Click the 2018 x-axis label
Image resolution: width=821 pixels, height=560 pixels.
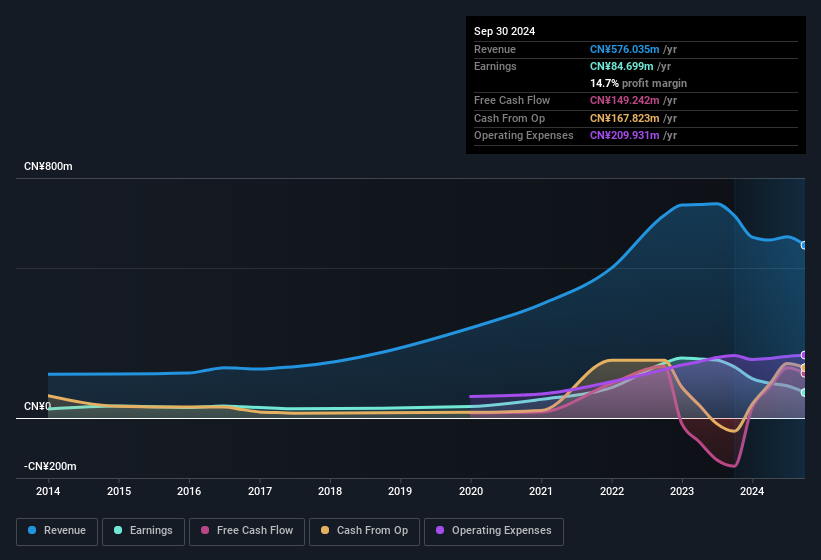(x=330, y=491)
